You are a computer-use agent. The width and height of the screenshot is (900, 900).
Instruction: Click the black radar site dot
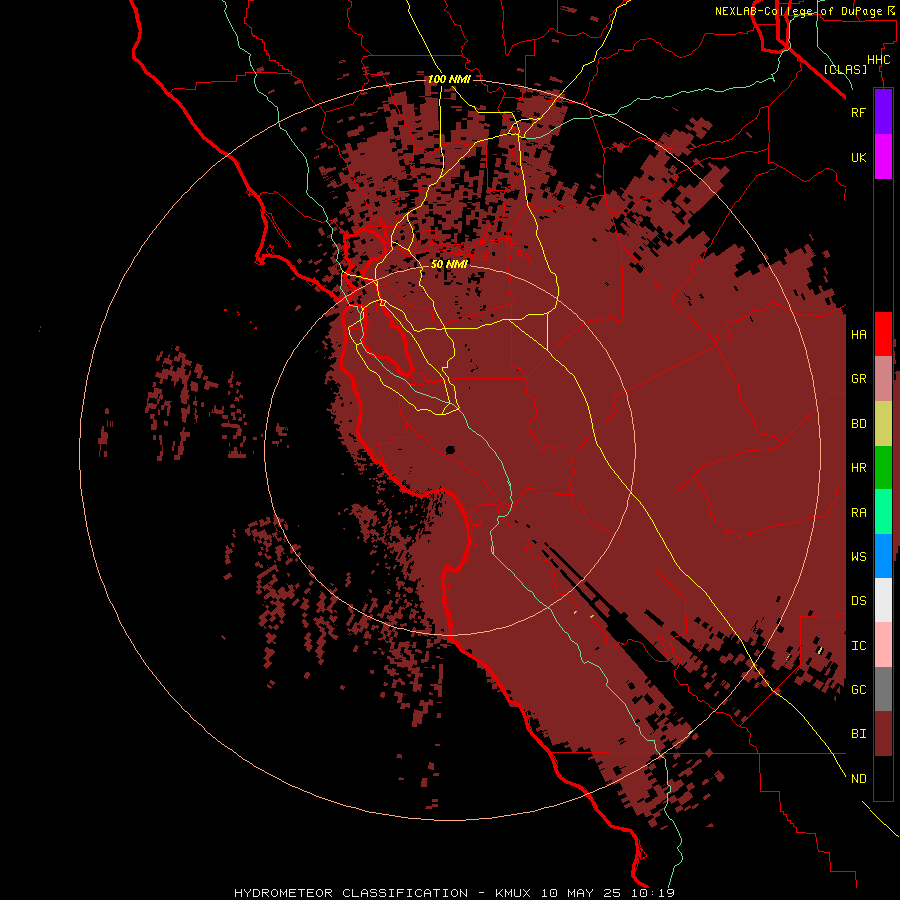click(451, 450)
